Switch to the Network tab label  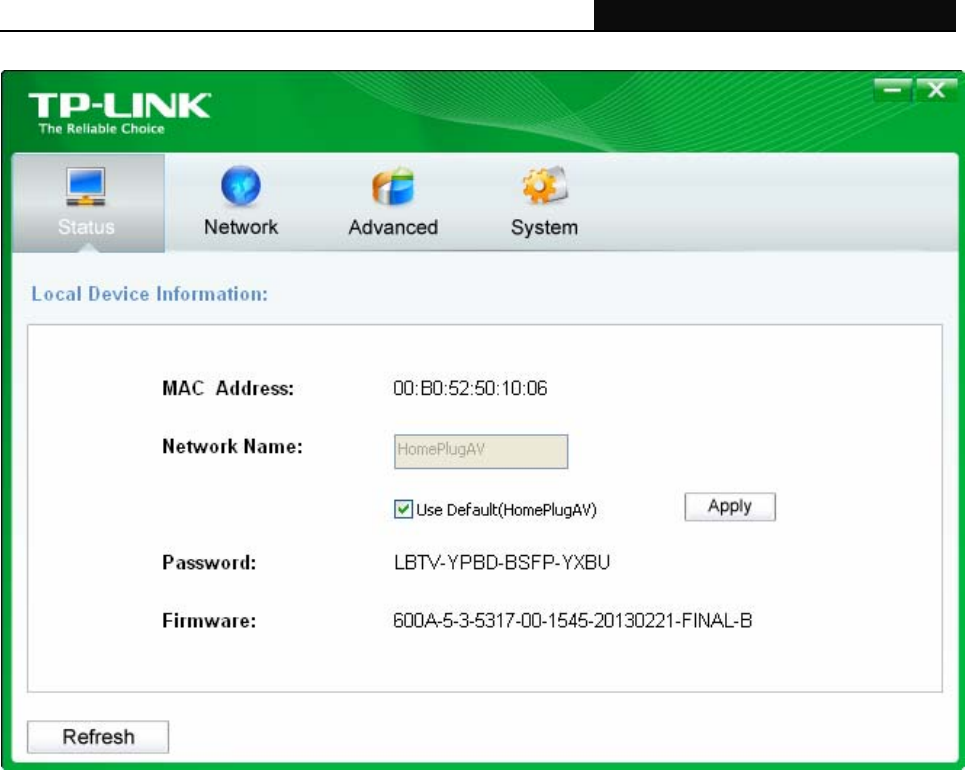click(x=241, y=227)
